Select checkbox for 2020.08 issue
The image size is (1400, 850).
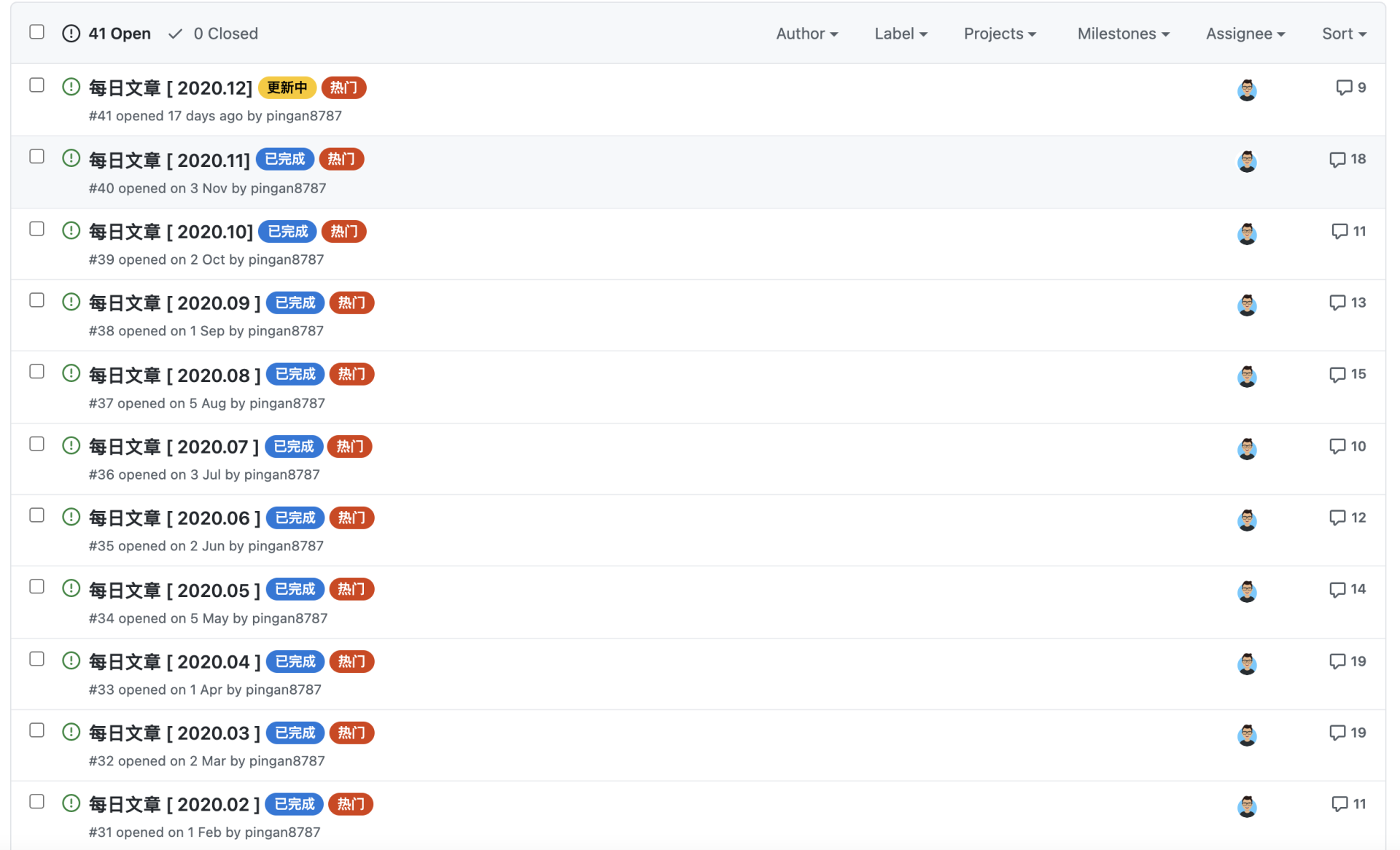pos(36,372)
